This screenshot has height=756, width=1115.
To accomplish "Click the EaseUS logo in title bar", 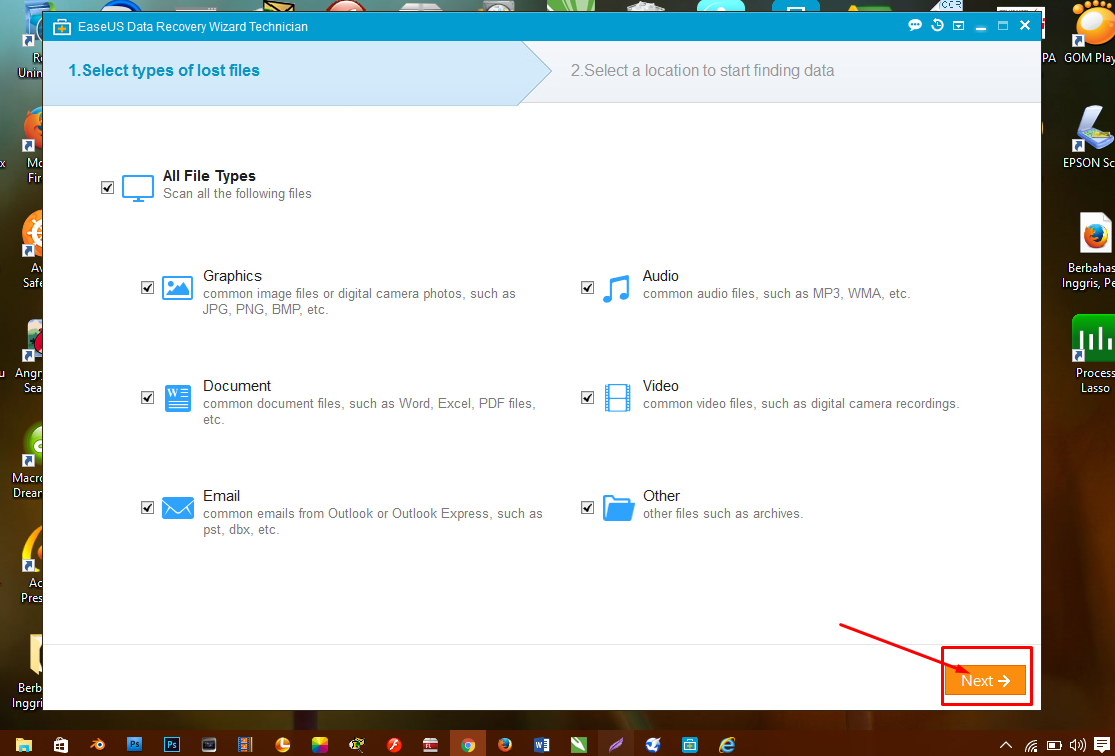I will [63, 27].
